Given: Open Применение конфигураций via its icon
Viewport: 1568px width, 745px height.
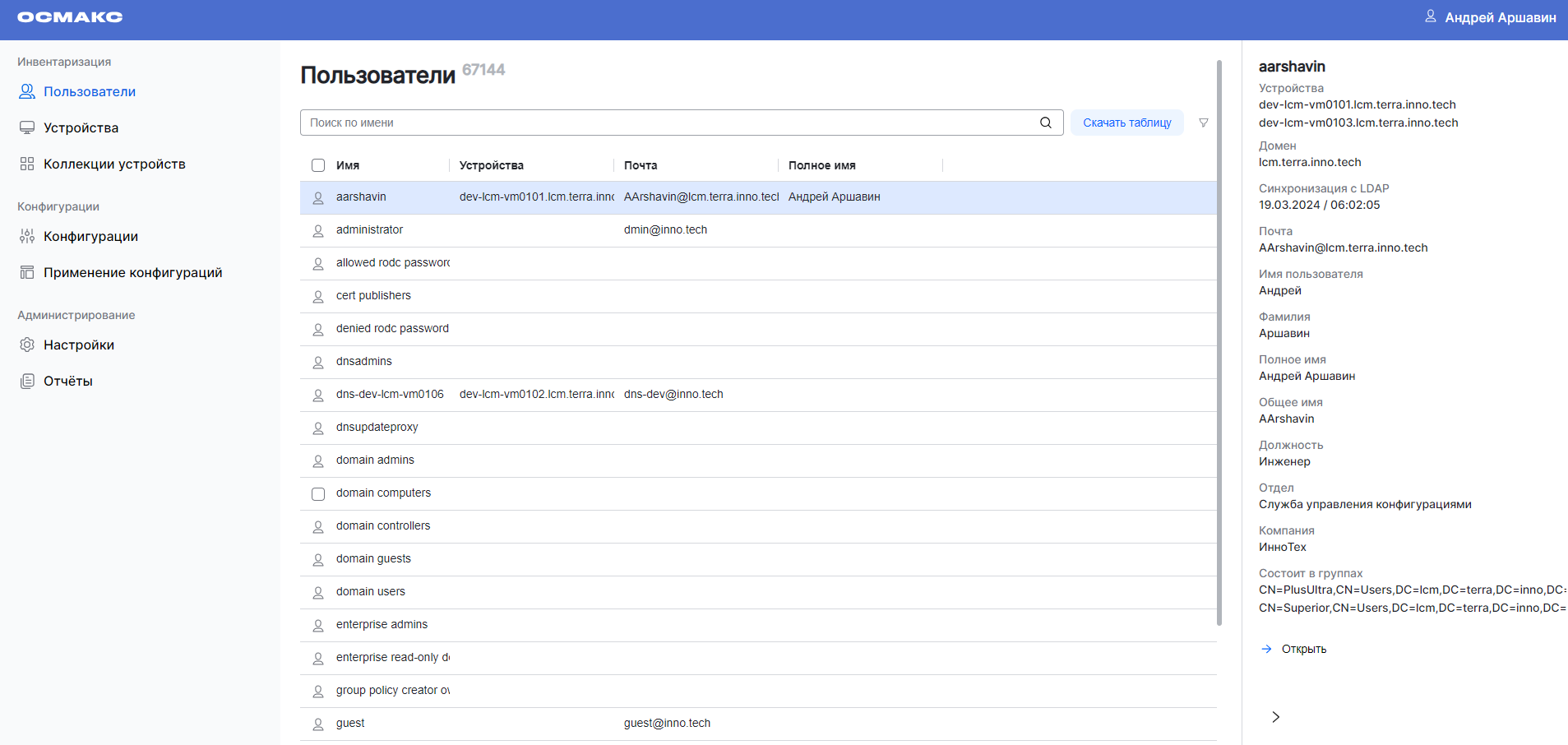Looking at the screenshot, I should point(25,271).
